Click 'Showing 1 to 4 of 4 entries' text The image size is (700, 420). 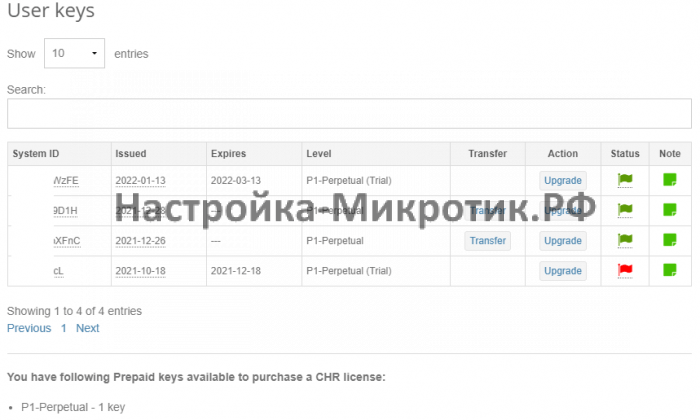pyautogui.click(x=74, y=311)
